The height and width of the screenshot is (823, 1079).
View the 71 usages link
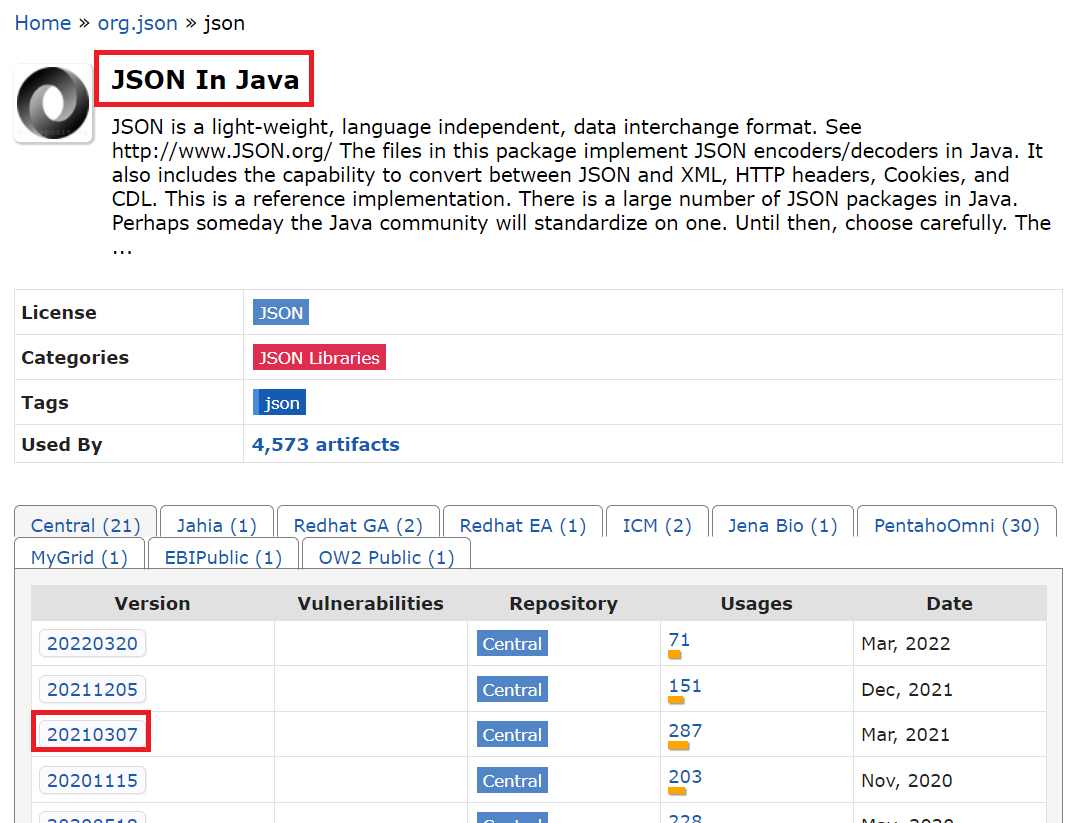[679, 640]
